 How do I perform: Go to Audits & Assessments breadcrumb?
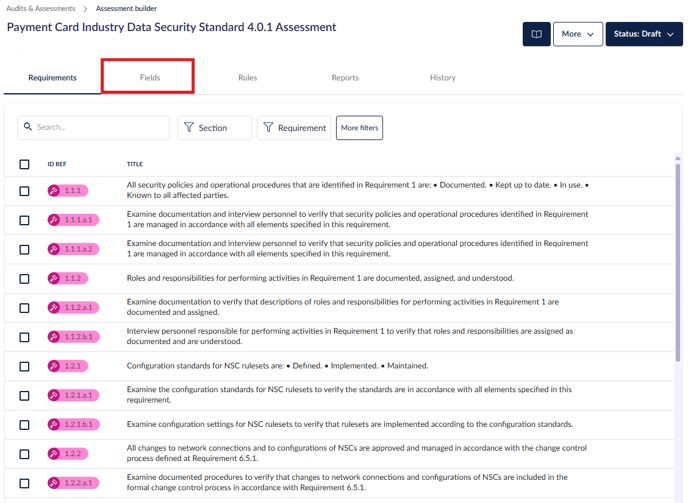(41, 8)
